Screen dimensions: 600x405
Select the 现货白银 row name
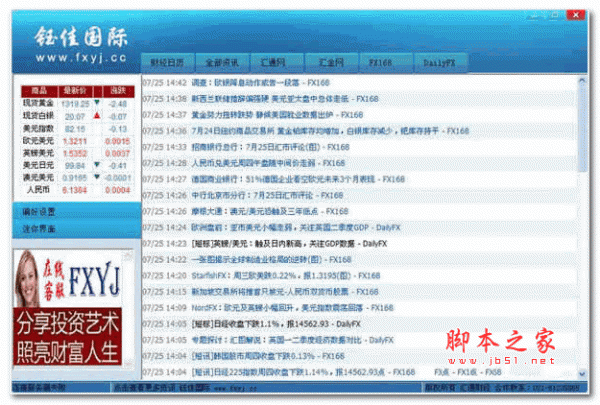coord(38,116)
